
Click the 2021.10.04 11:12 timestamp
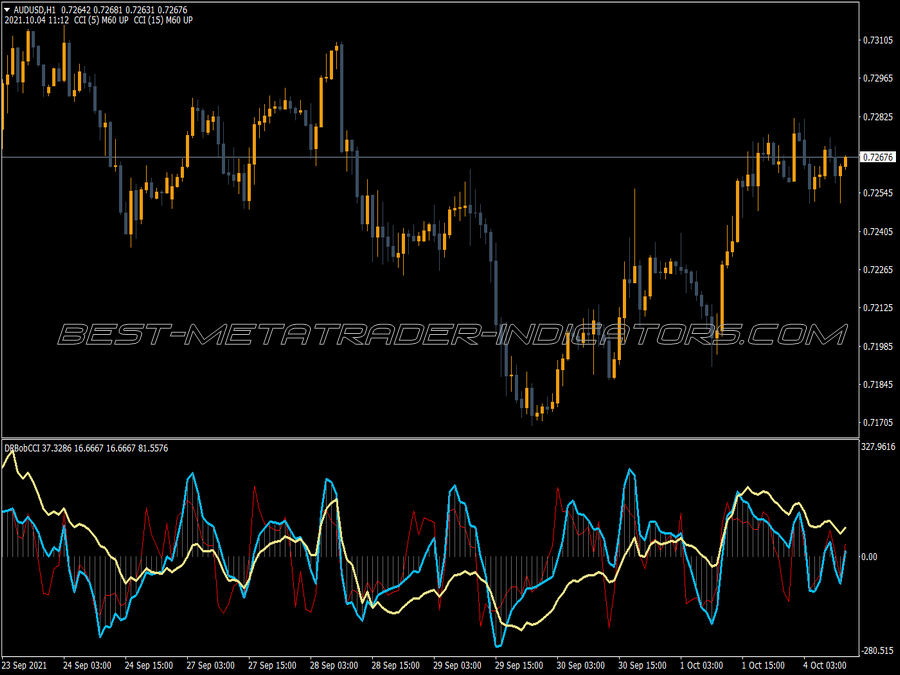tap(37, 20)
